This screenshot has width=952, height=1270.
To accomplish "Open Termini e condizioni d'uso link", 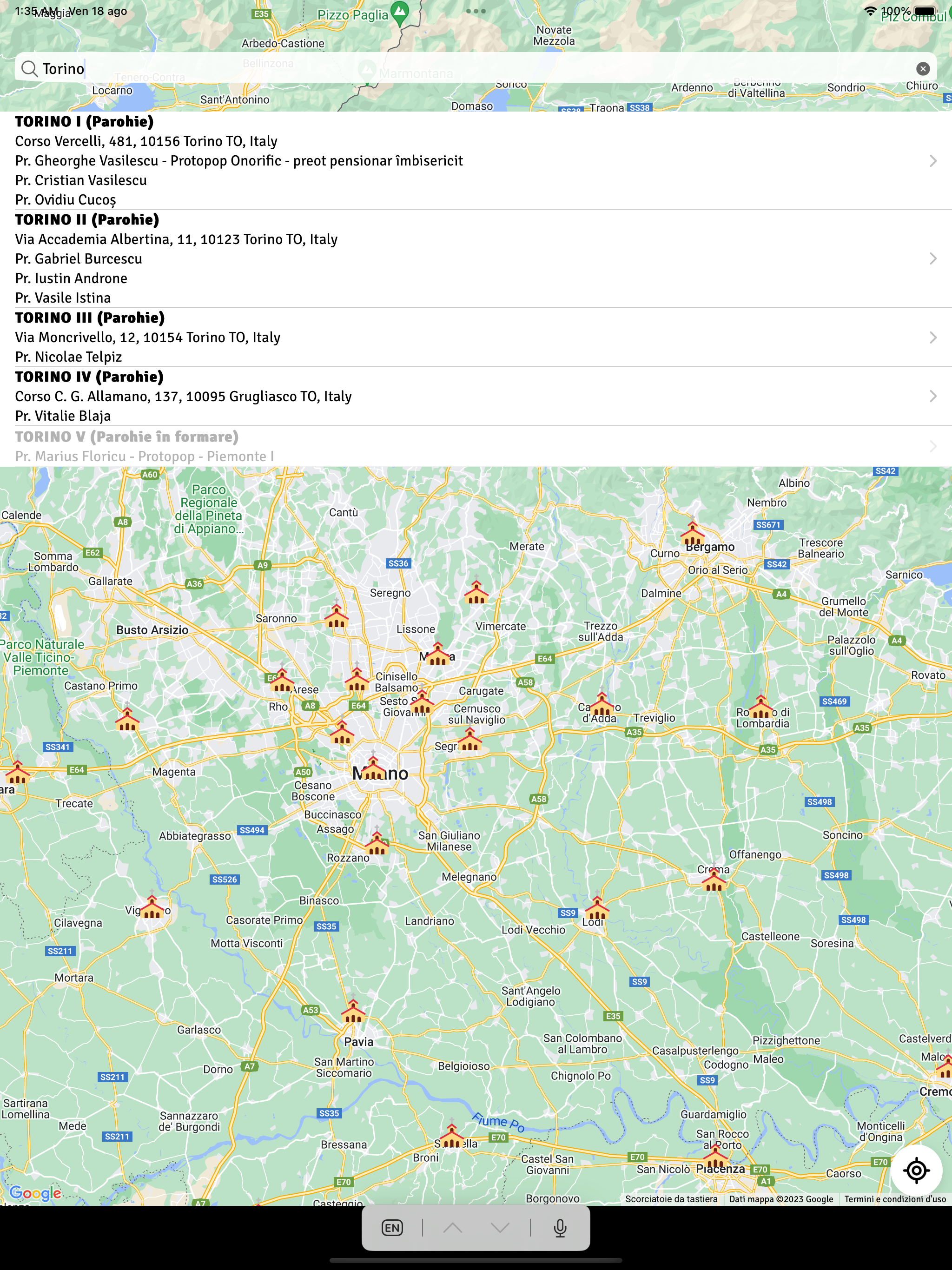I will click(894, 1199).
